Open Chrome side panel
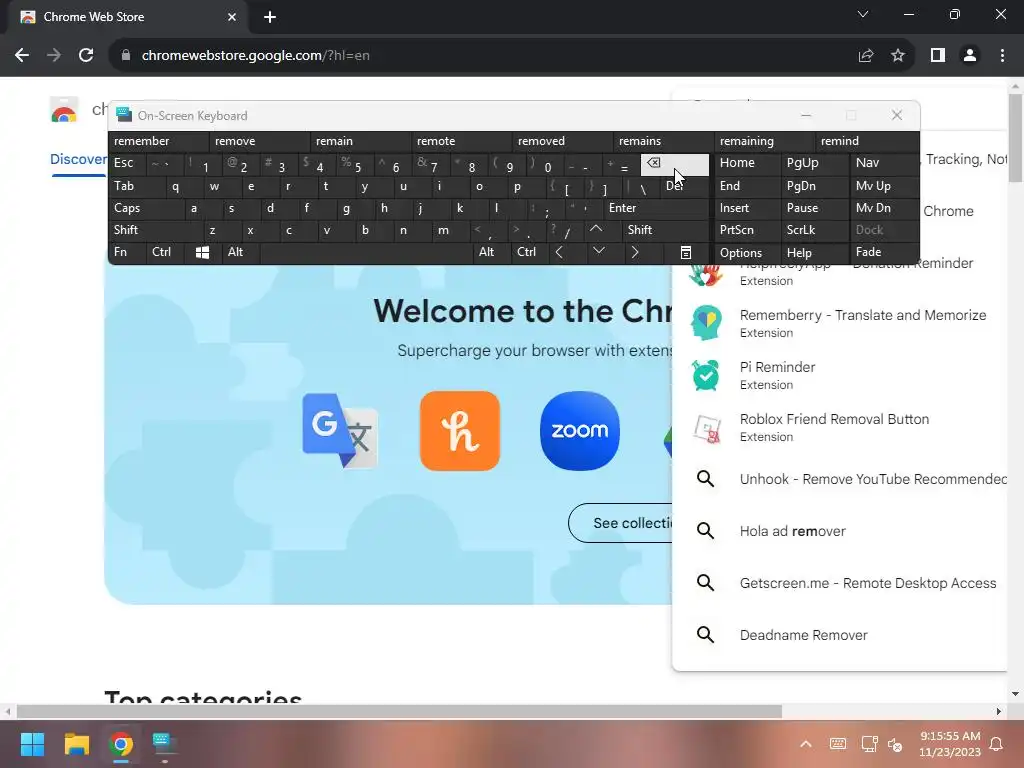 coord(938,56)
